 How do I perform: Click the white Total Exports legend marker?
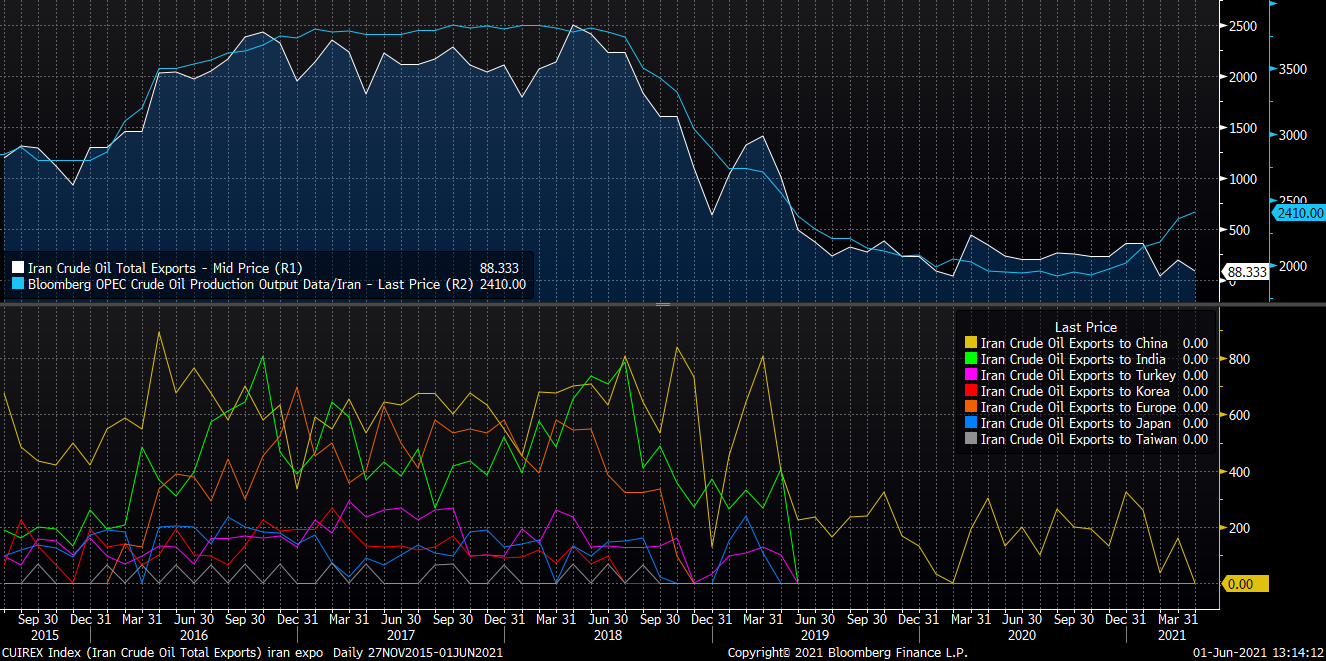pos(17,268)
